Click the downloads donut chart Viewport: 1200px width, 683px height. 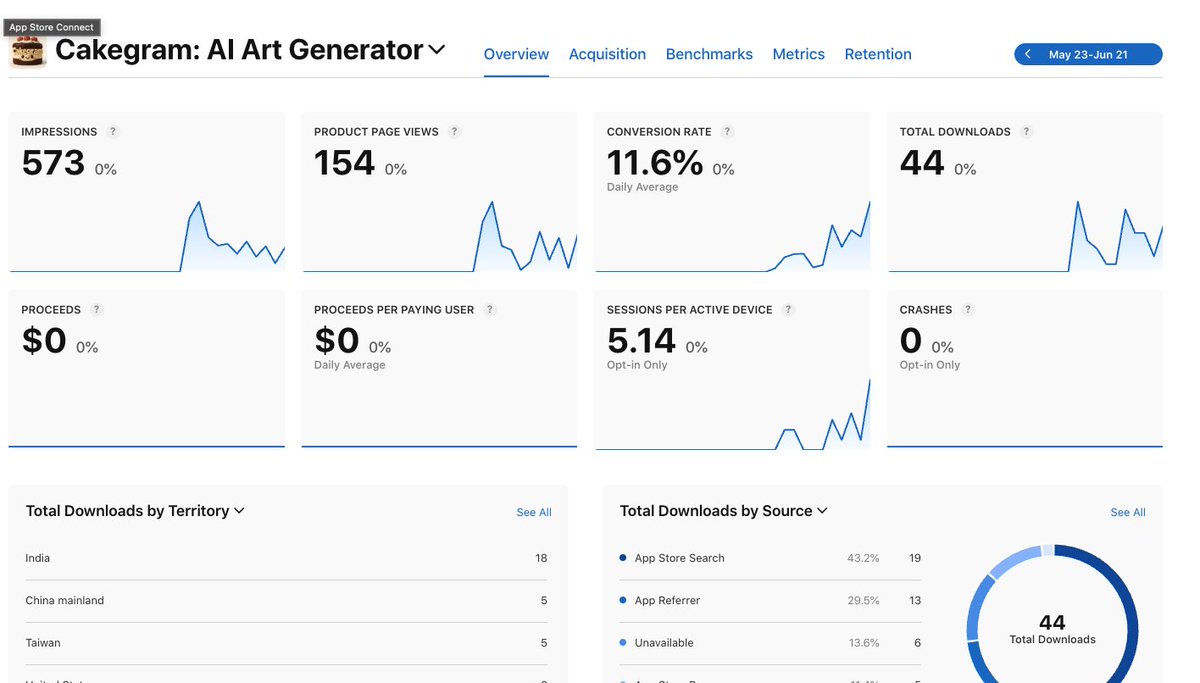coord(1052,613)
